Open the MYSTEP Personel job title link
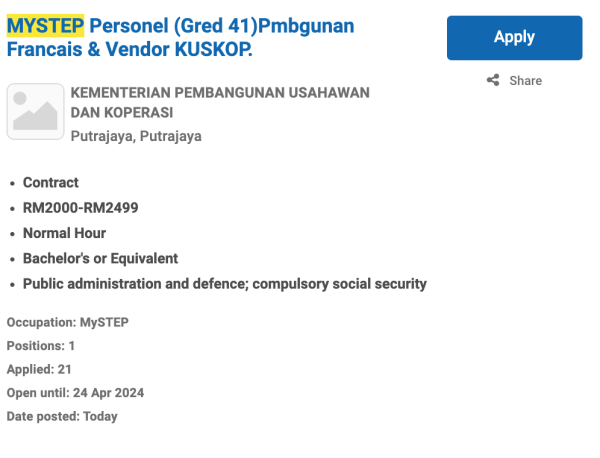Image resolution: width=600 pixels, height=458 pixels. tap(221, 25)
